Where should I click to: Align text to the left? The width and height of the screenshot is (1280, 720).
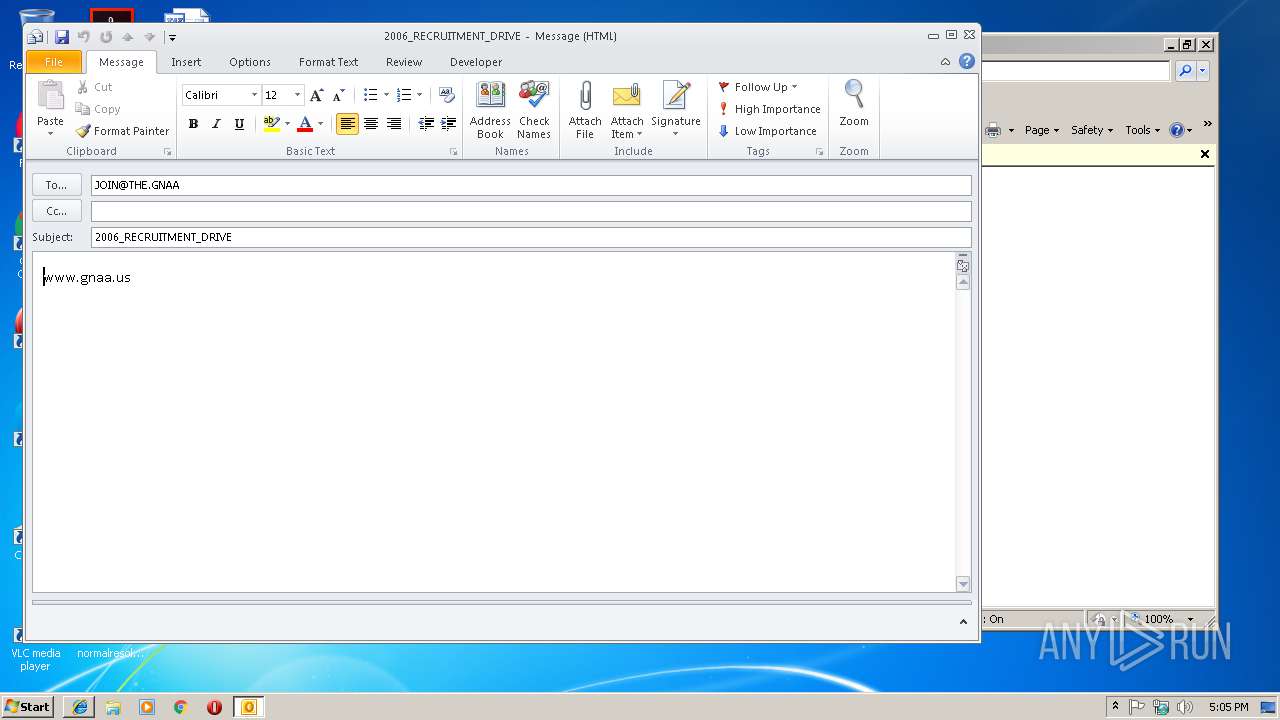(347, 124)
